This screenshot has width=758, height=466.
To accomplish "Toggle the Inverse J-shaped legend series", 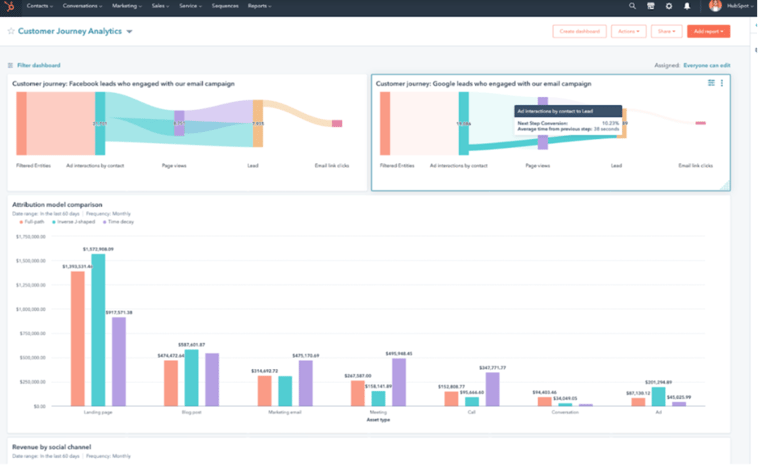I will click(x=68, y=222).
